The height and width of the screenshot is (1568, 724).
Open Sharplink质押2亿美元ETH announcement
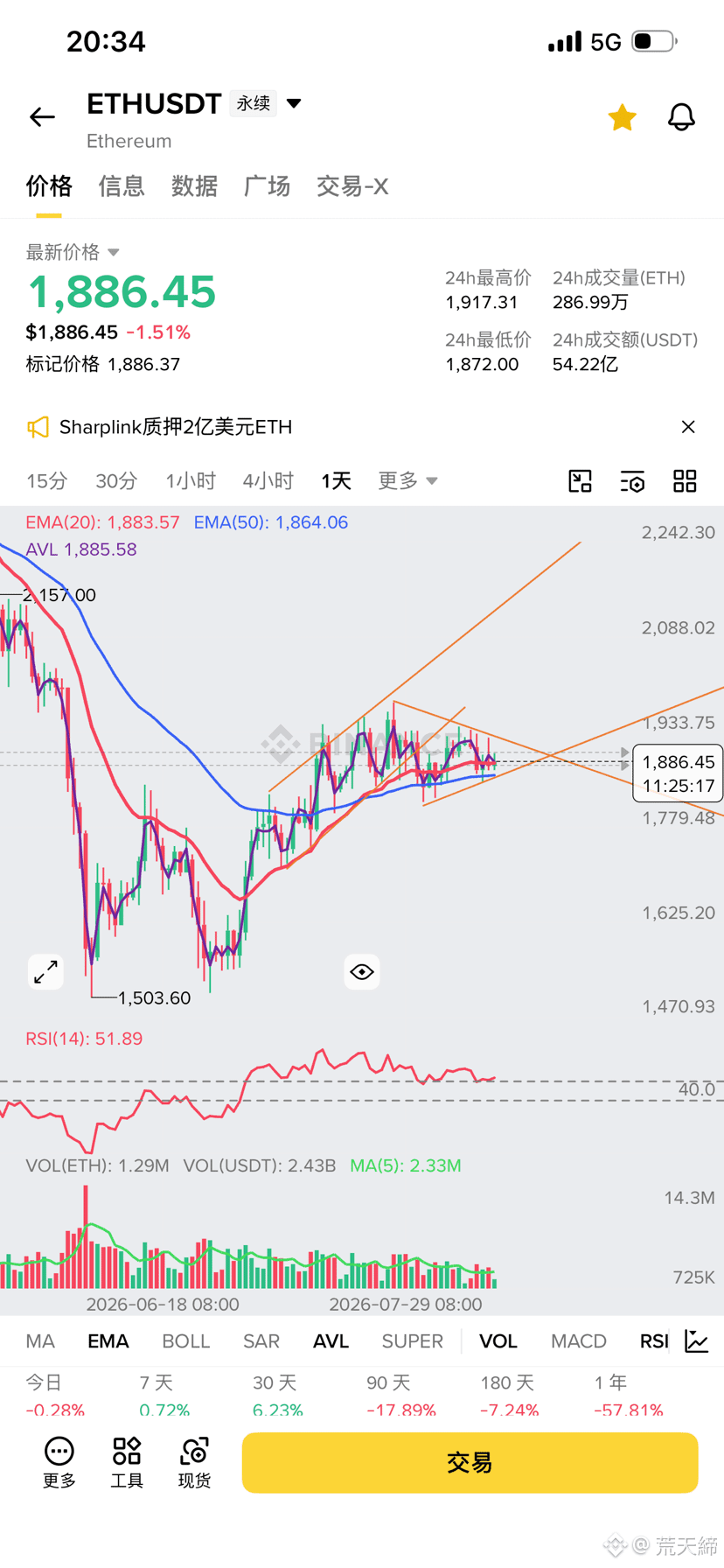[176, 427]
